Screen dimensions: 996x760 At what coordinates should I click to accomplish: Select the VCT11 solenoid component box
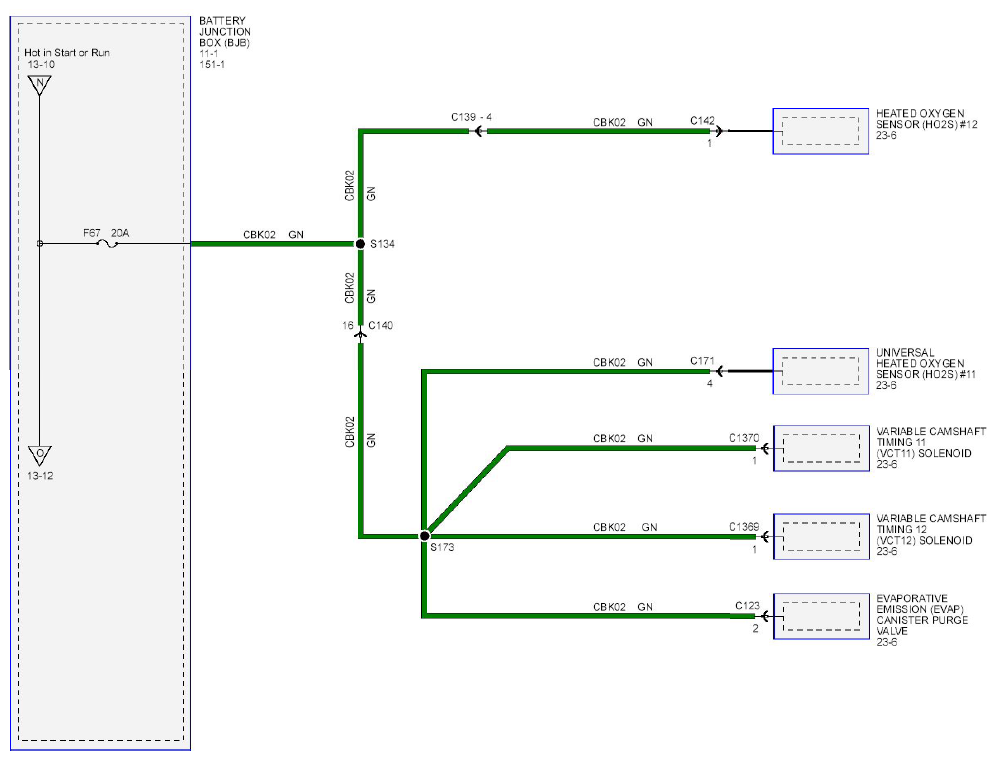(x=821, y=449)
